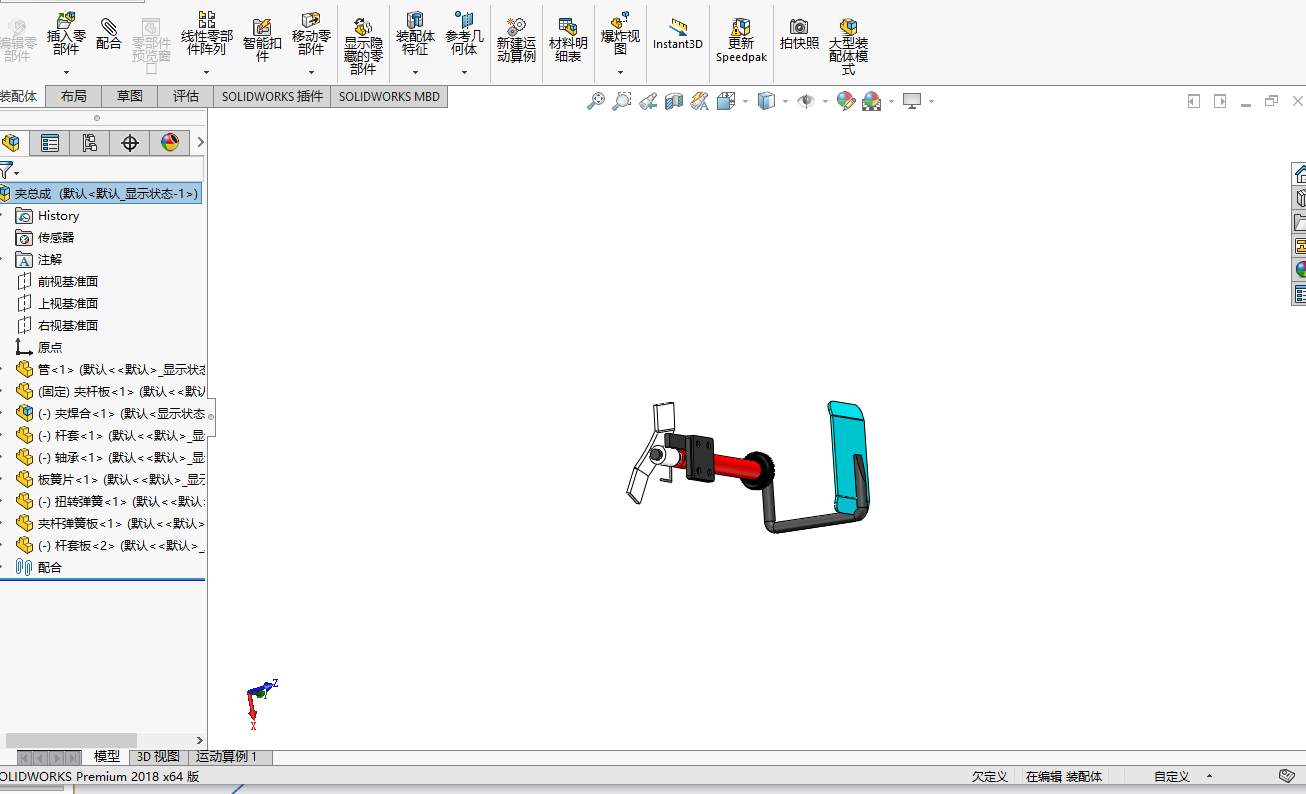Open the 参考几何体 Reference Geometry tool
Image resolution: width=1306 pixels, height=794 pixels.
pos(464,33)
